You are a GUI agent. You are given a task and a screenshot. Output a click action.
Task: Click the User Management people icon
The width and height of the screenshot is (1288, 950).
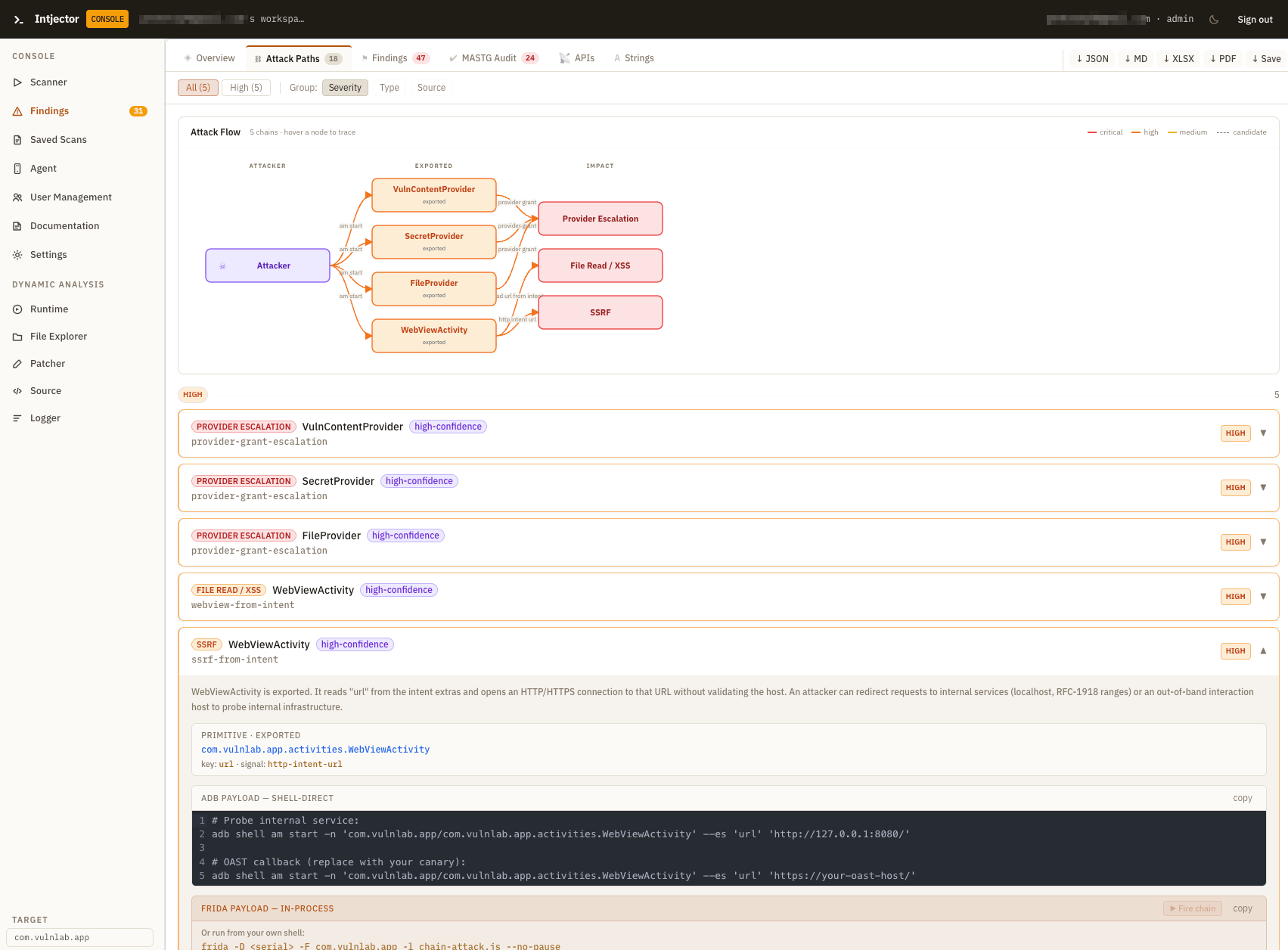pyautogui.click(x=17, y=197)
